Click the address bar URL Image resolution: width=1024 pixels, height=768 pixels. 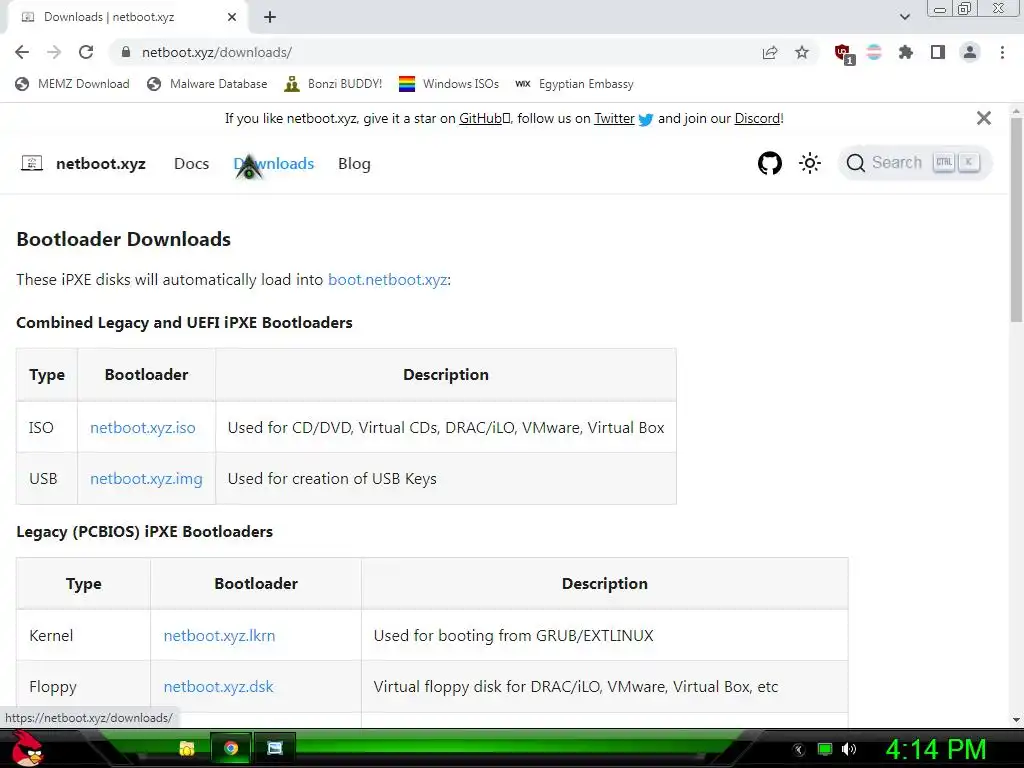coord(217,52)
